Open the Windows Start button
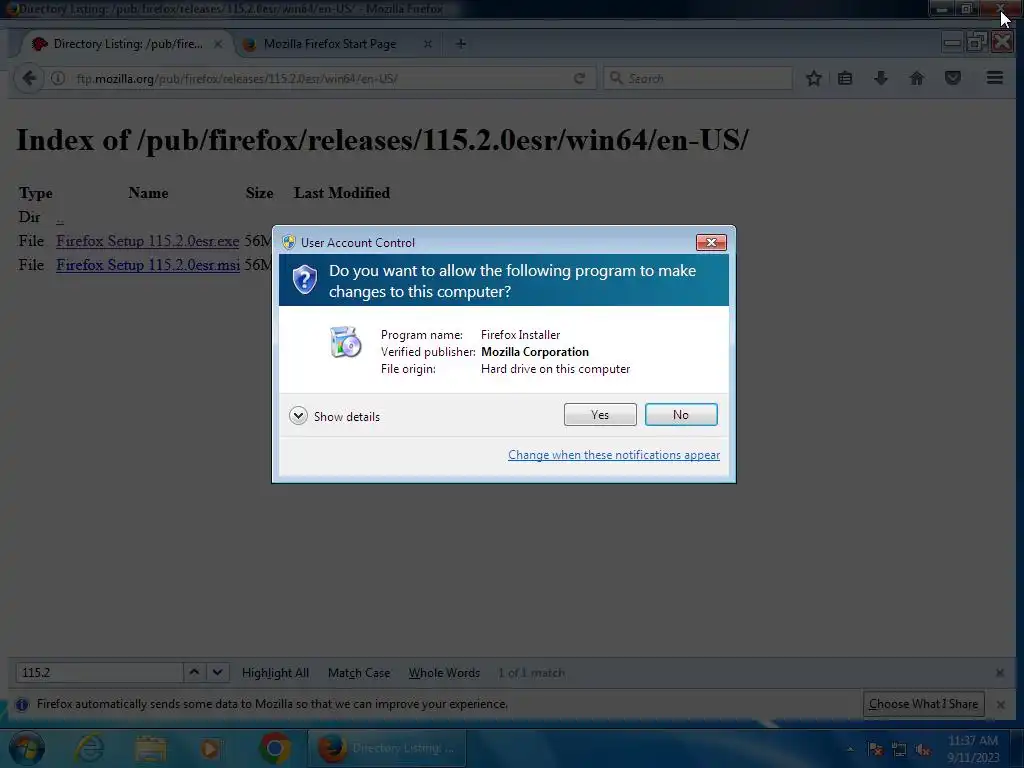The height and width of the screenshot is (768, 1024). click(27, 748)
